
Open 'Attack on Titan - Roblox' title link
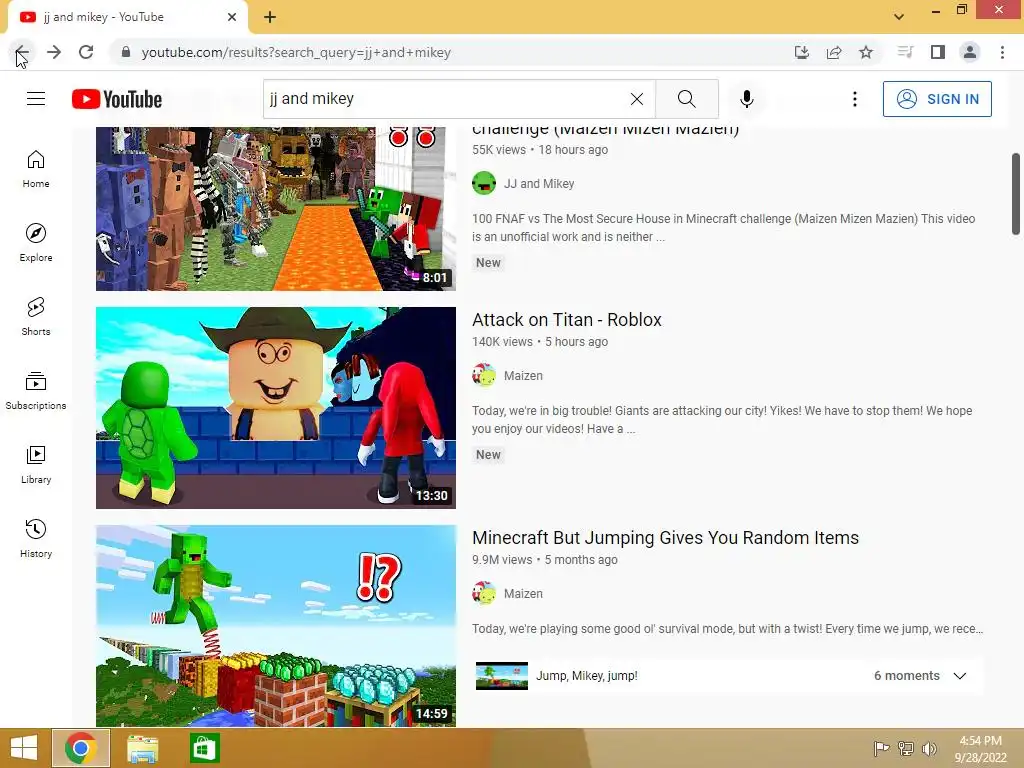(x=567, y=319)
